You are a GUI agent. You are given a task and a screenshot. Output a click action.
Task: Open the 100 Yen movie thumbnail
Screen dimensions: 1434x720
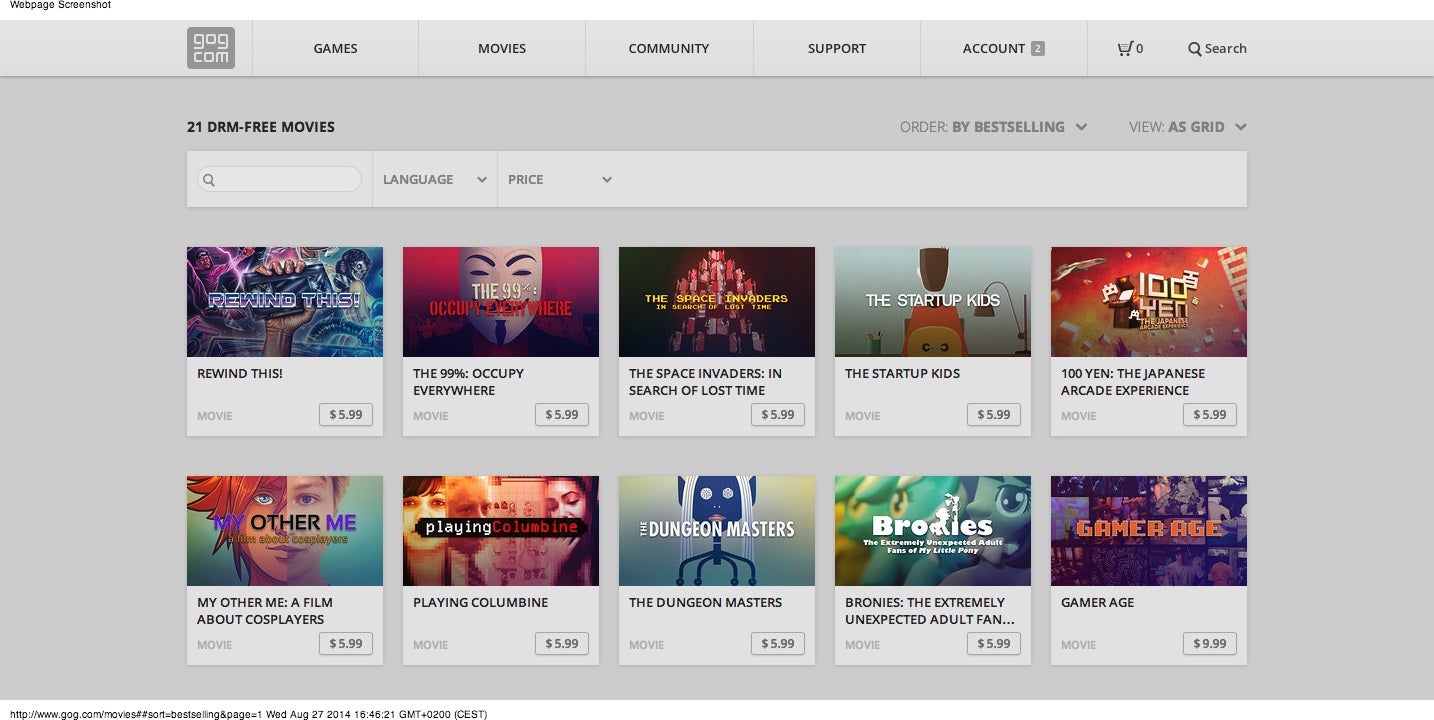[1149, 302]
